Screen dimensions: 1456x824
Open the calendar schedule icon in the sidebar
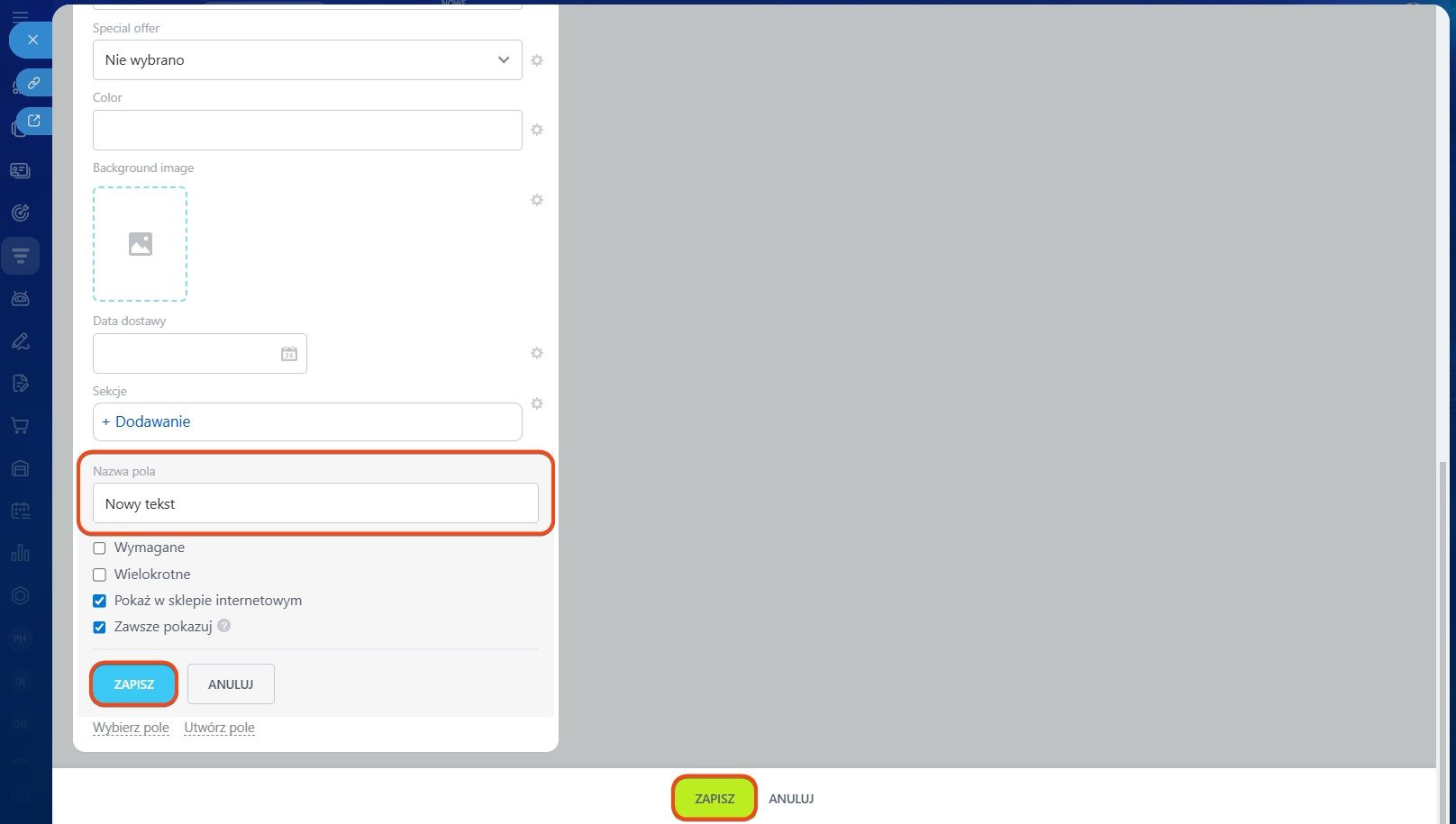point(20,511)
